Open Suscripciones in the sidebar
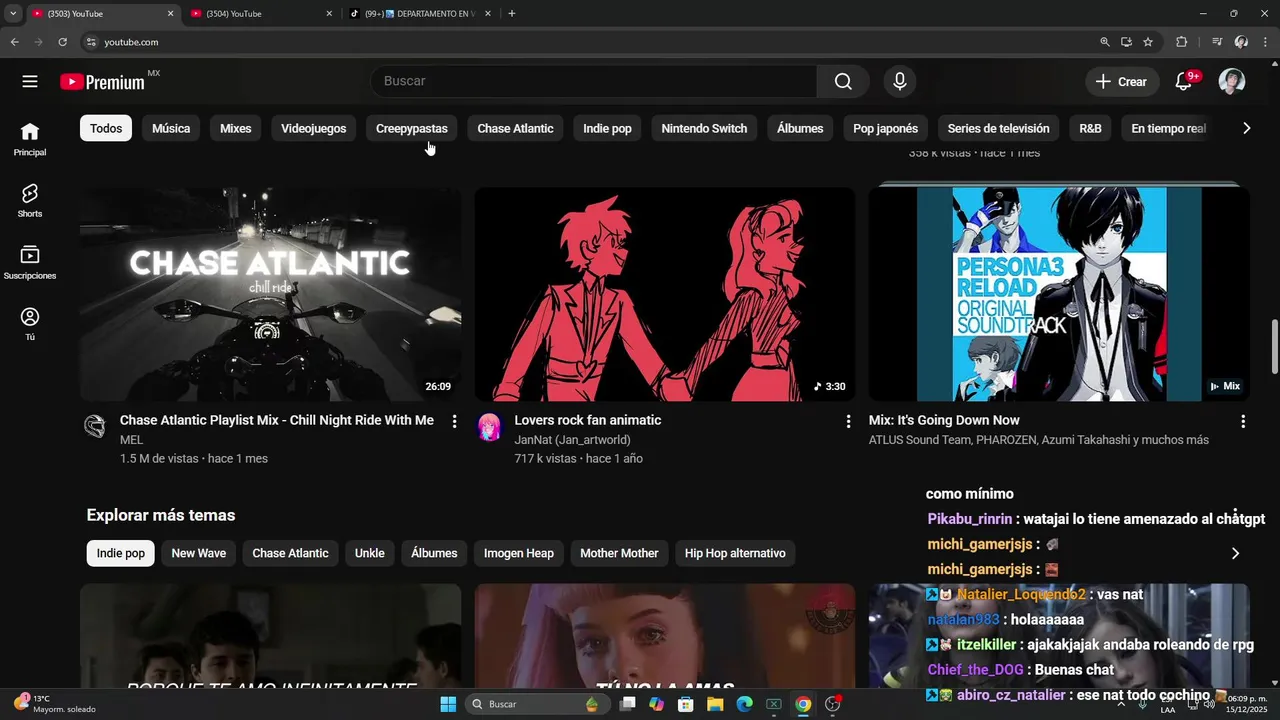This screenshot has width=1280, height=720. pyautogui.click(x=30, y=262)
